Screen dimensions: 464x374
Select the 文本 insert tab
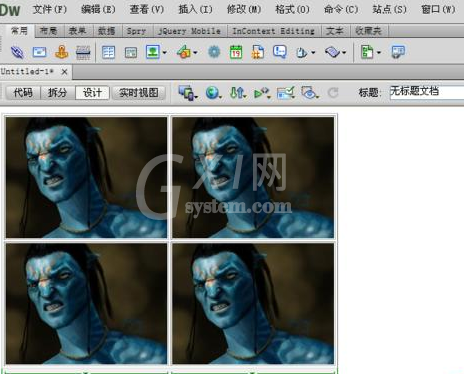334,31
